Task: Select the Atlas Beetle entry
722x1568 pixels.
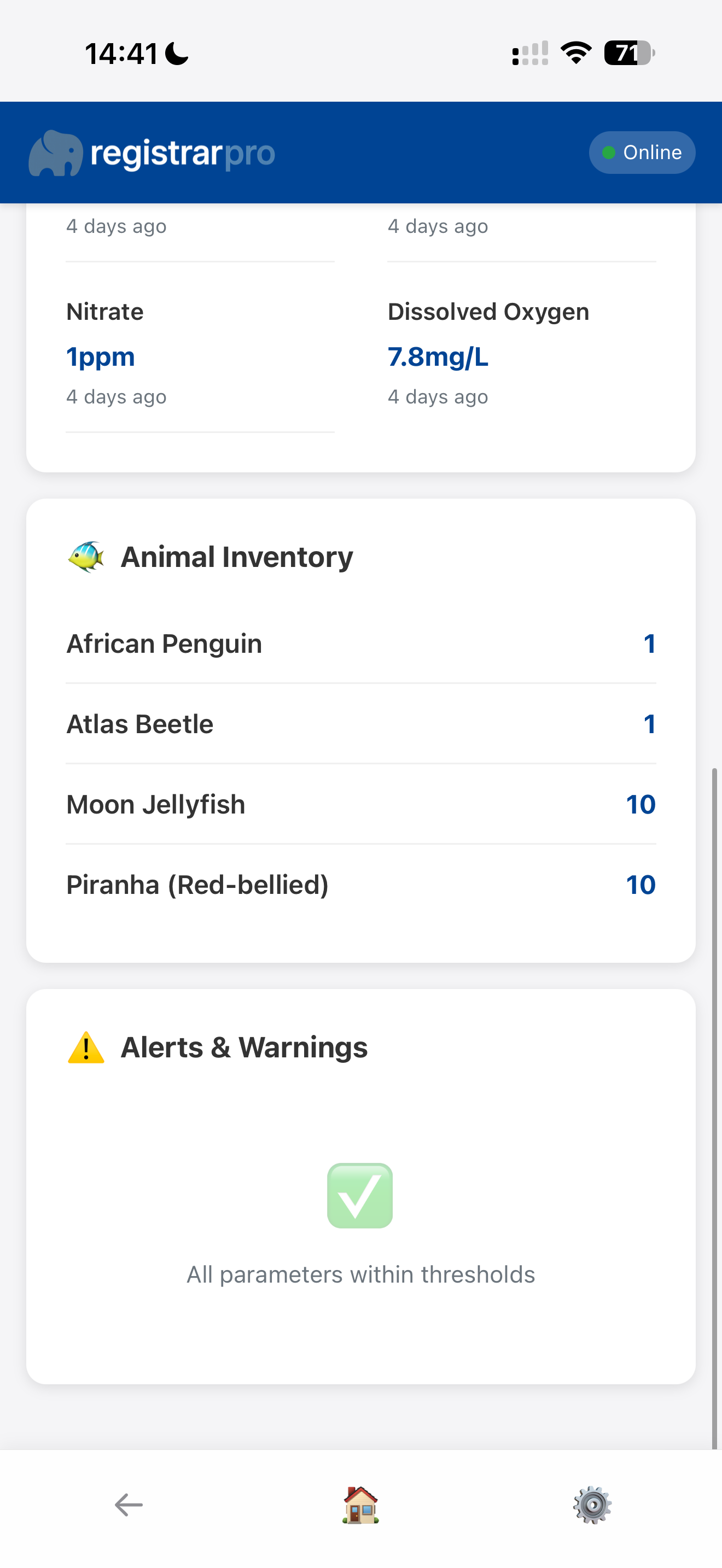Action: 360,724
